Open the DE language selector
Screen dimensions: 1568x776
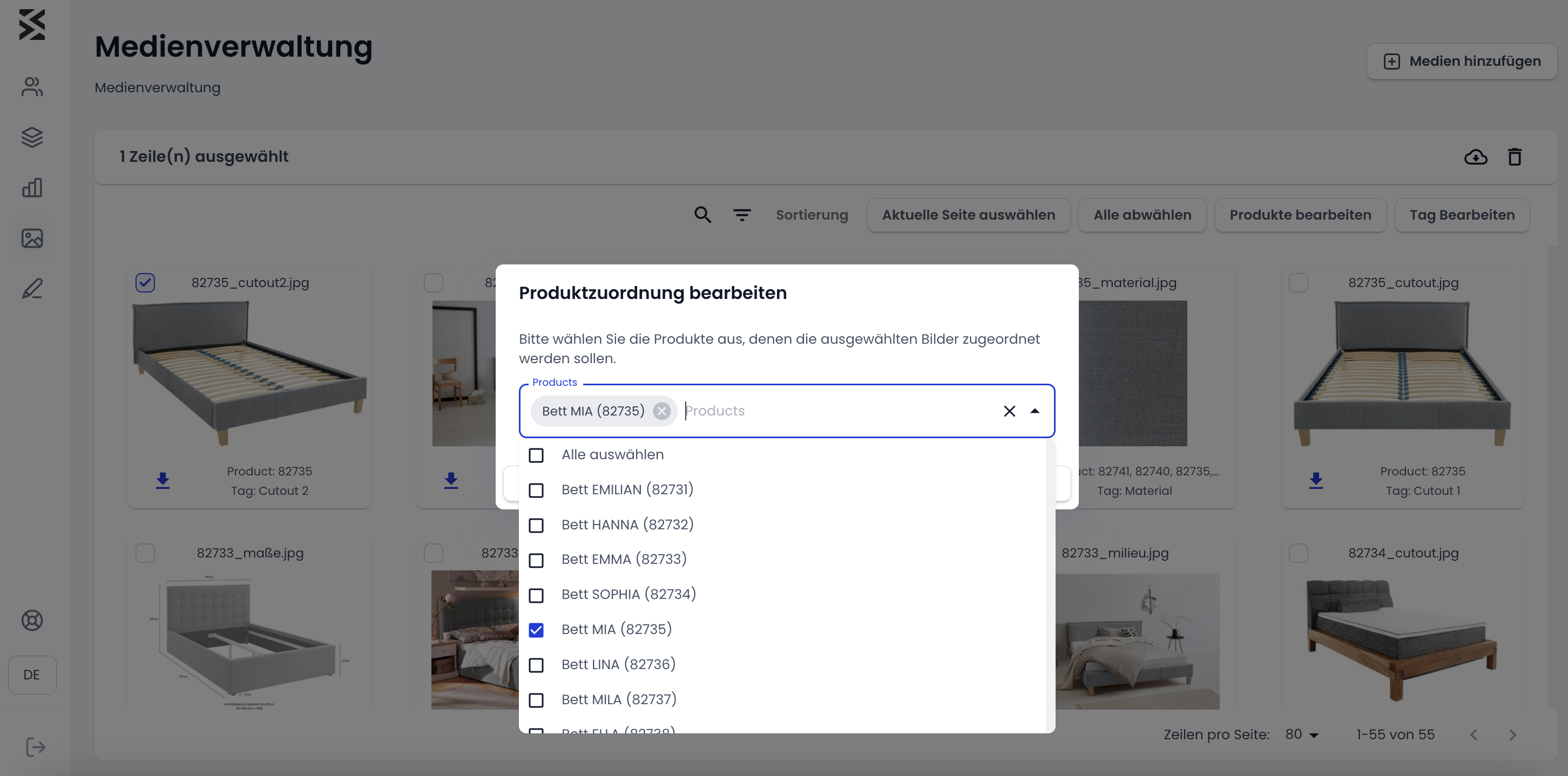32,675
